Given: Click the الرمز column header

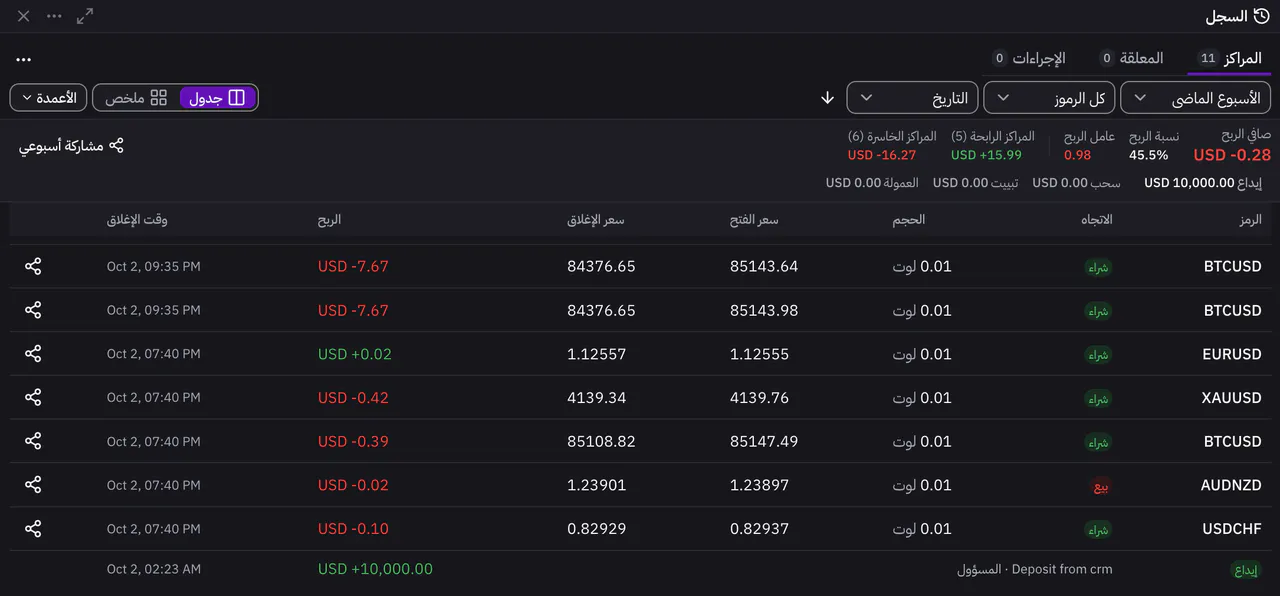Looking at the screenshot, I should [x=1250, y=219].
